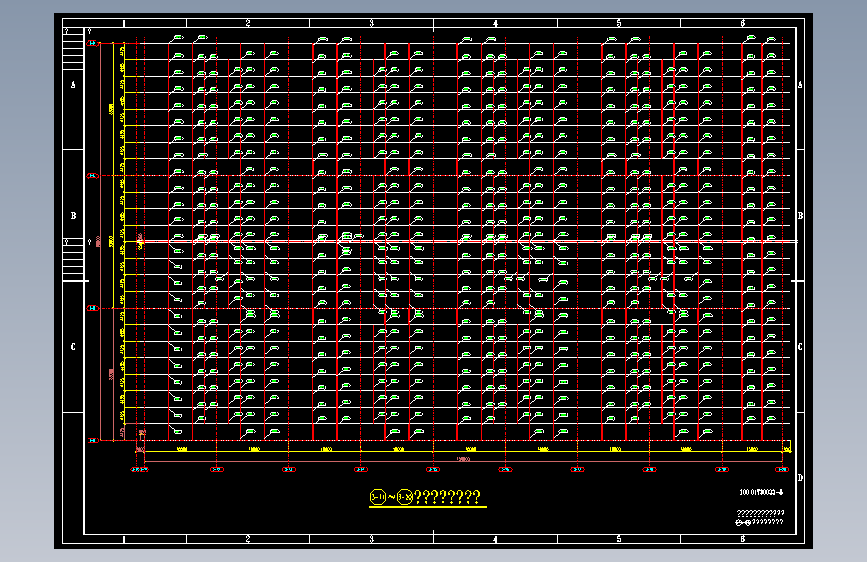Click the small revision table in the top-left corner

(x=73, y=49)
